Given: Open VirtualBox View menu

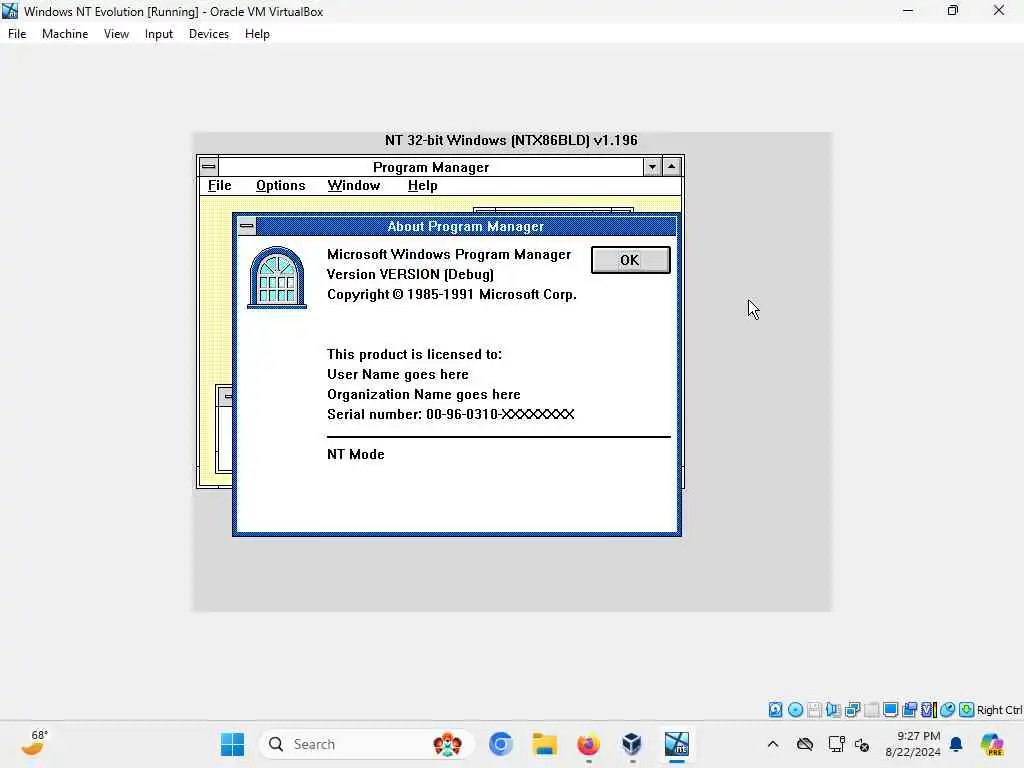Looking at the screenshot, I should (116, 34).
